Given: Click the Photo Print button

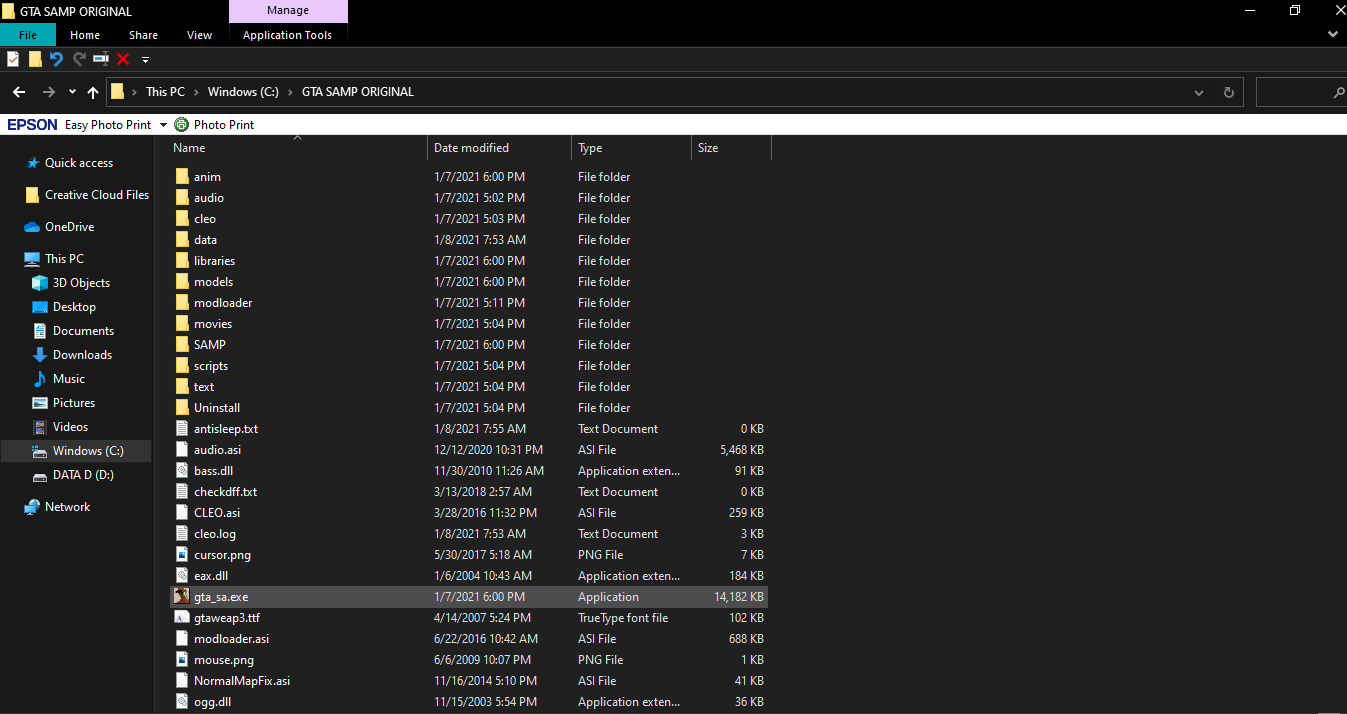Looking at the screenshot, I should click(214, 125).
